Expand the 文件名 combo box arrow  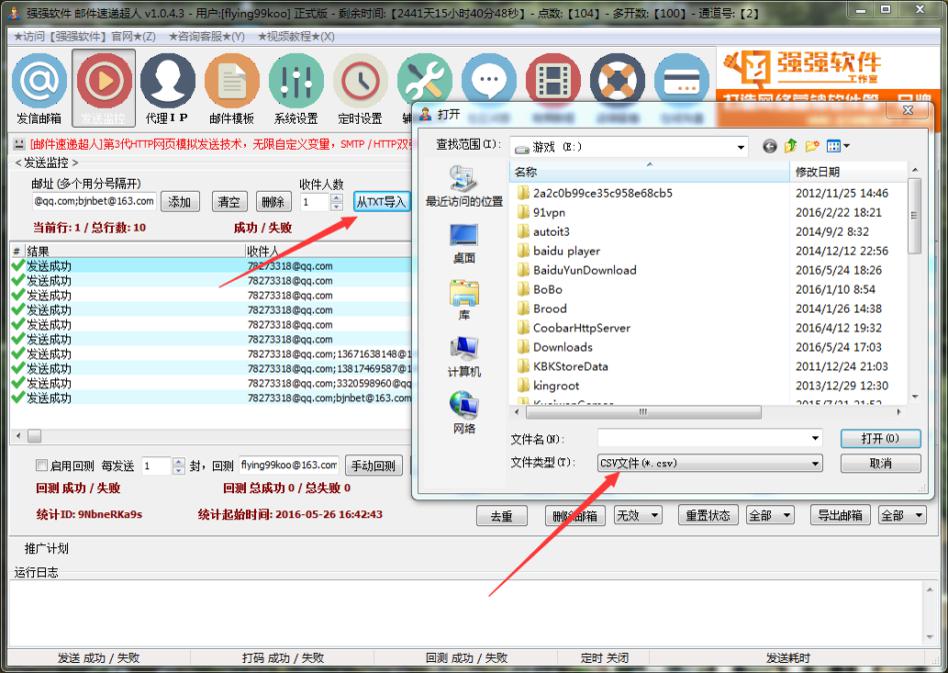815,438
